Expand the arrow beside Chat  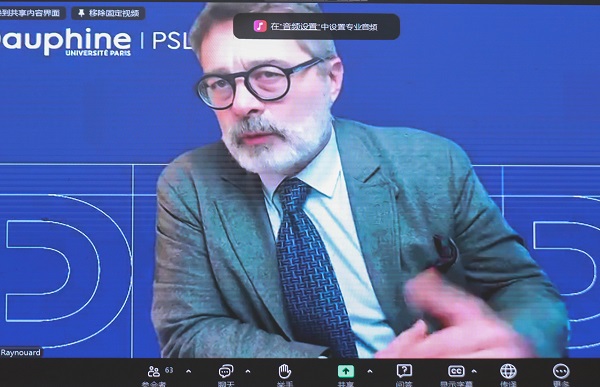point(248,371)
